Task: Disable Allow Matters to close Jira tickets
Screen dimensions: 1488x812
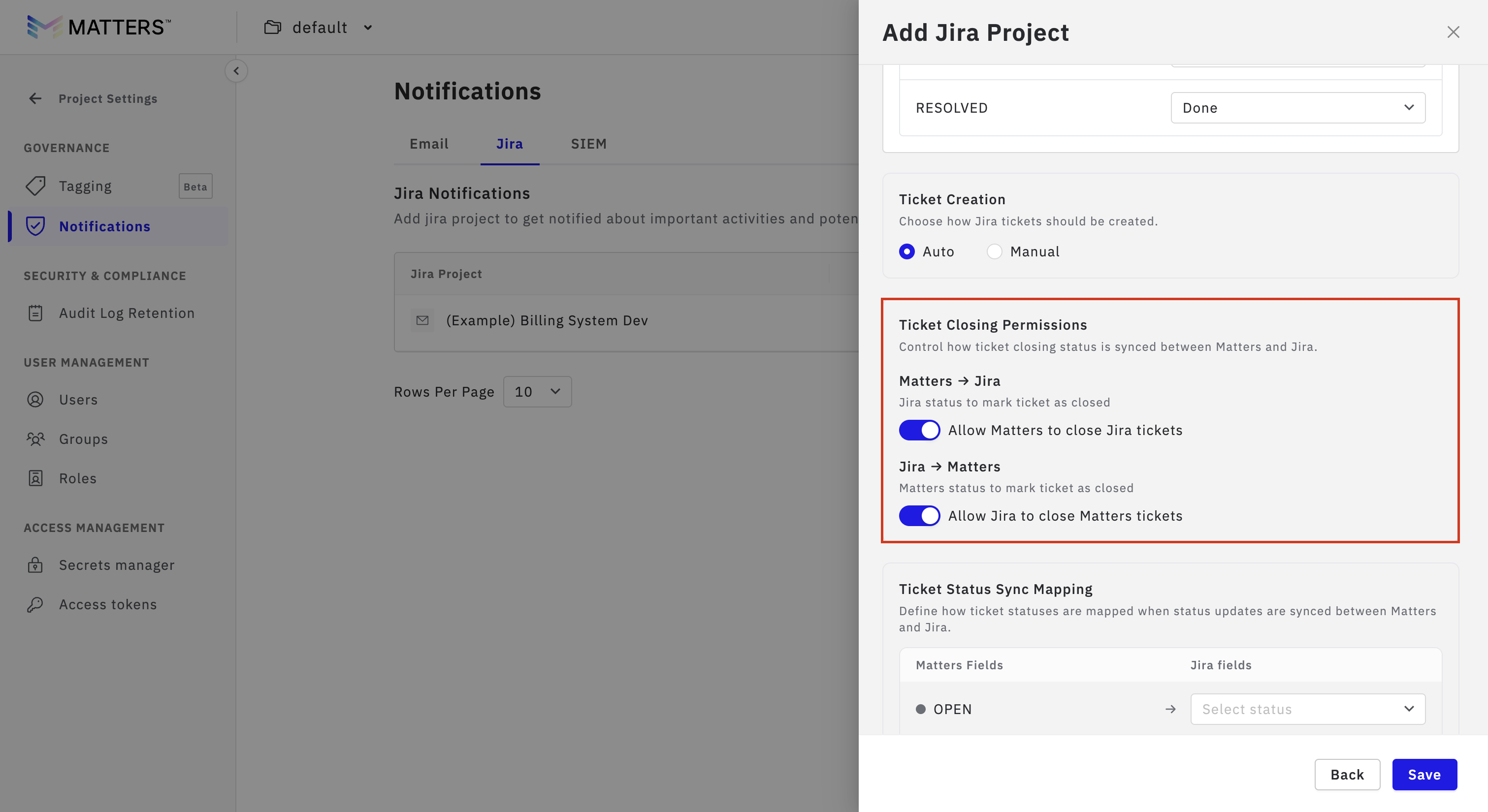Action: 919,430
